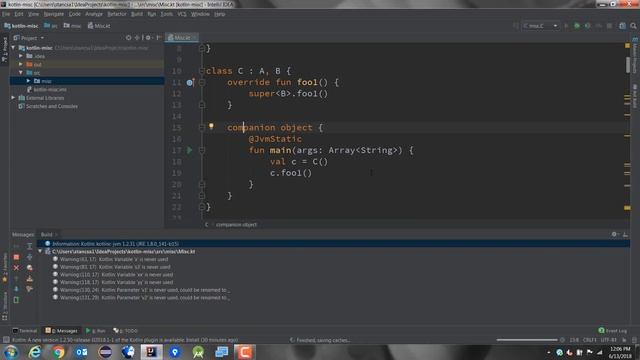Click the tool windows toggle icon in status bar
This screenshot has width=640, height=360.
pyautogui.click(x=6, y=340)
